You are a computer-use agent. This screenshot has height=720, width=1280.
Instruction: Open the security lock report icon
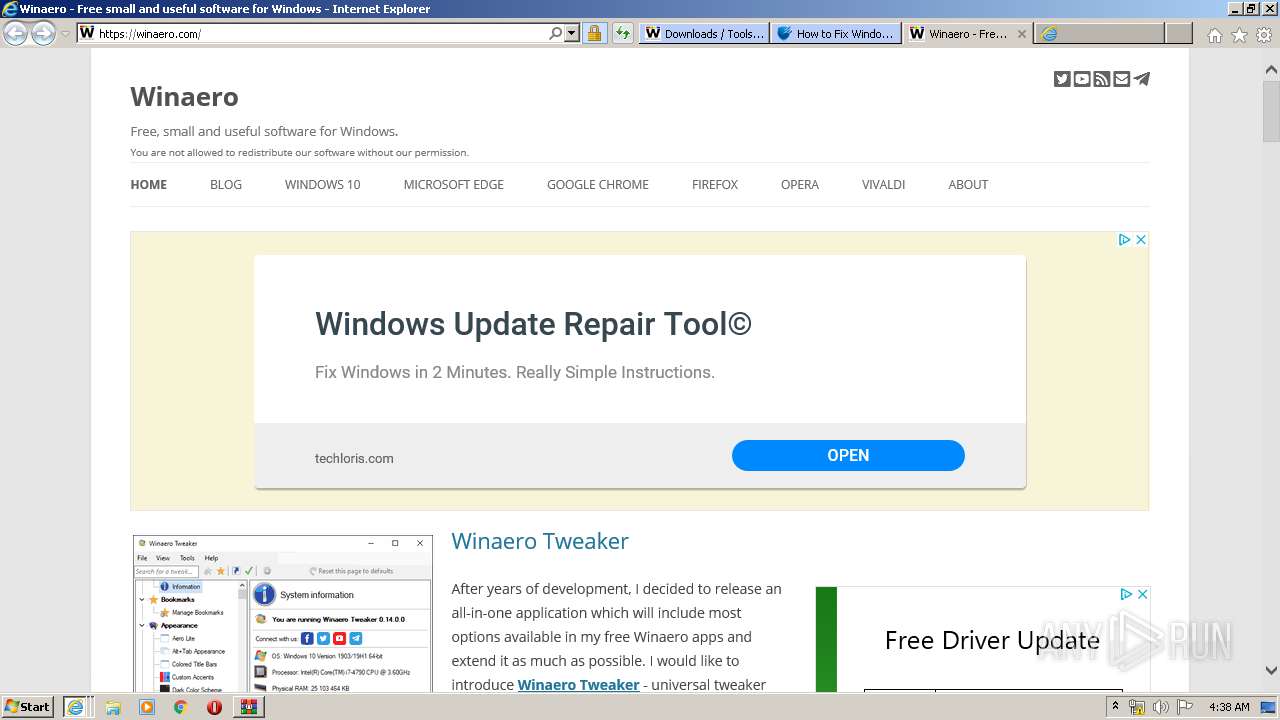[594, 33]
